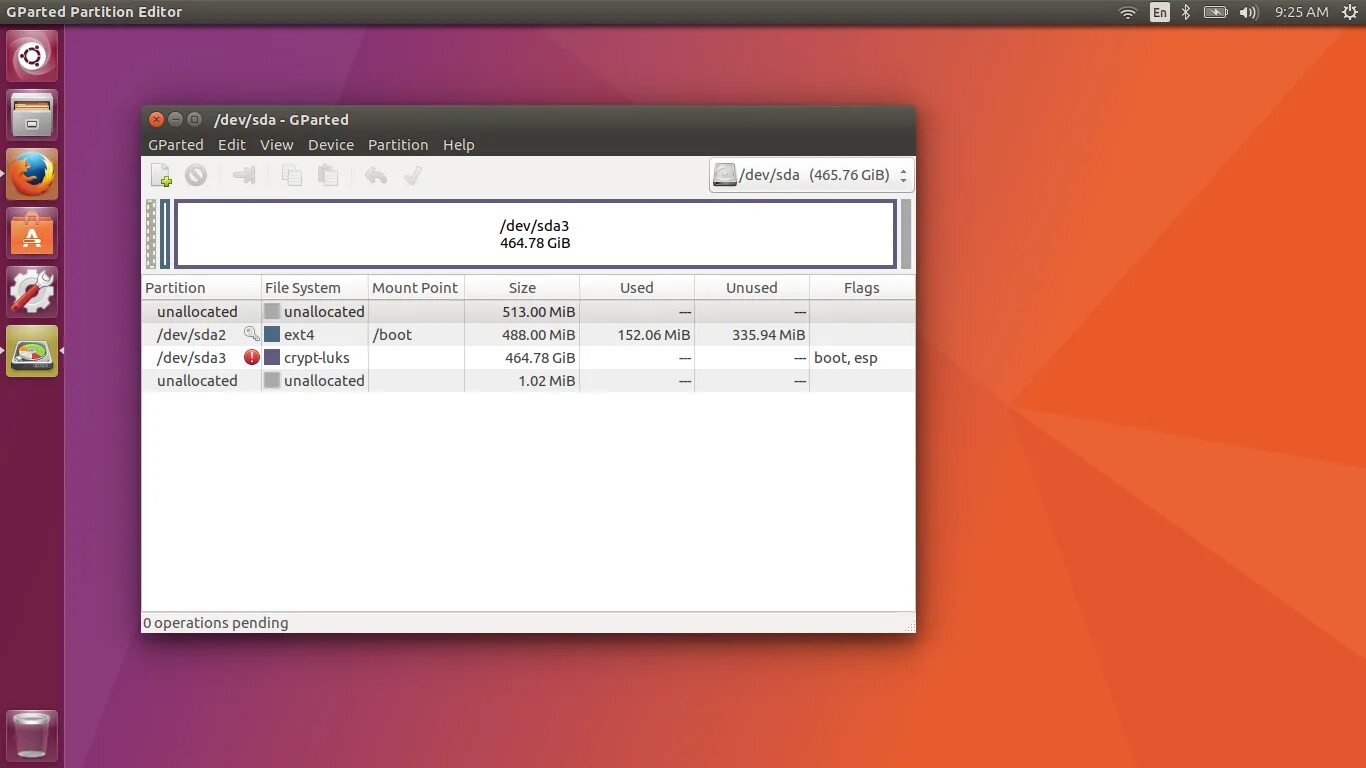Select the 1.02 MiB unallocated row
Viewport: 1366px width, 768px height.
528,380
